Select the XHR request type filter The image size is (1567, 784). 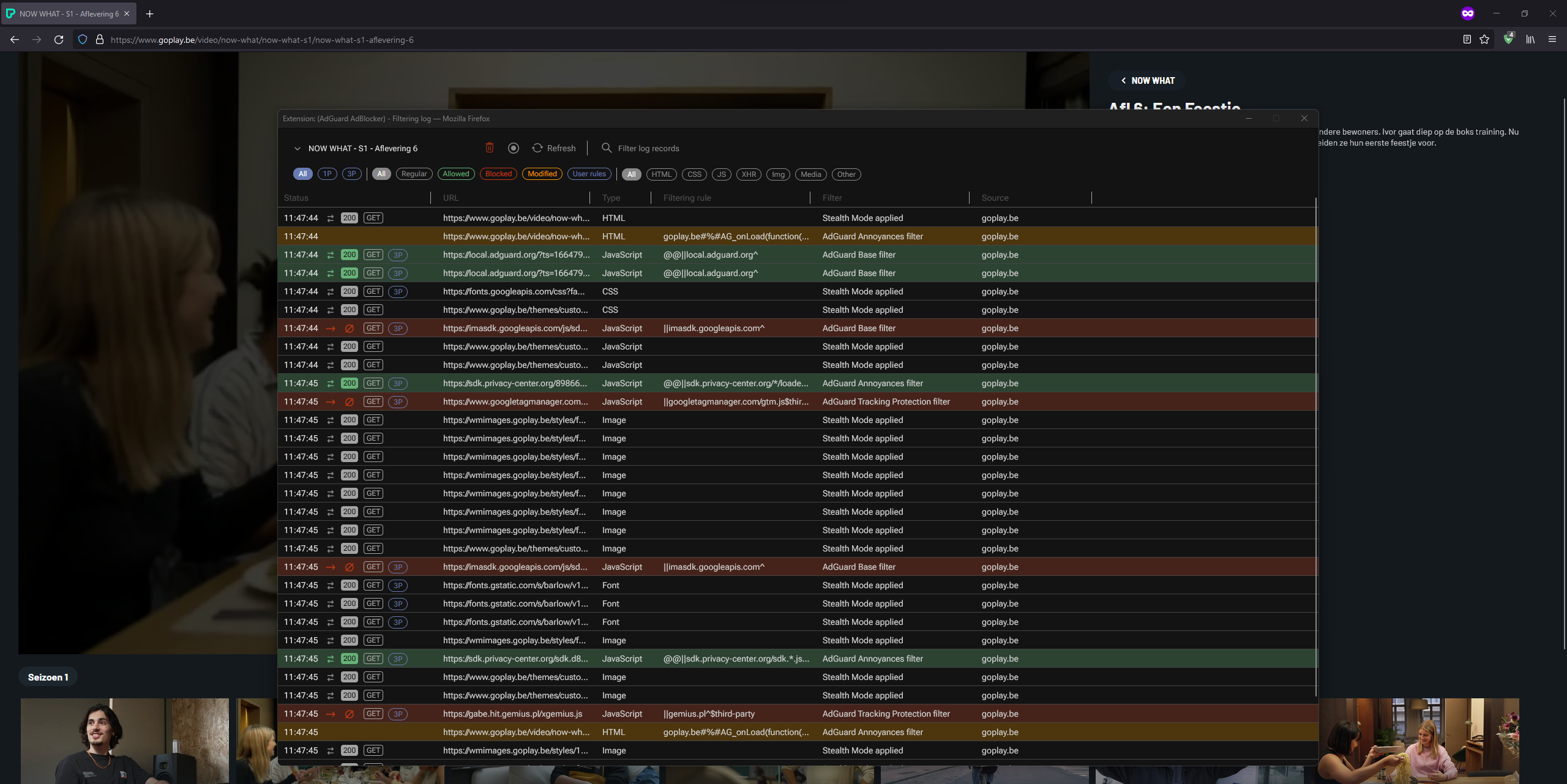tap(749, 174)
